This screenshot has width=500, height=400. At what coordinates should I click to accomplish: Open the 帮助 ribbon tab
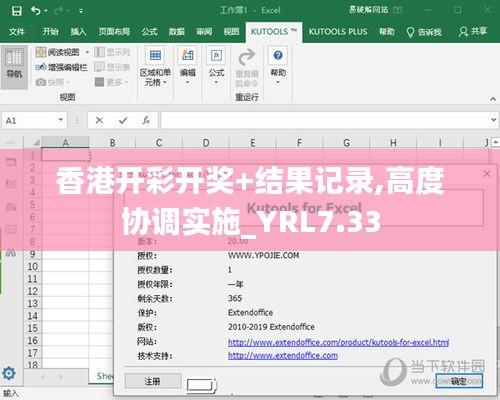coord(387,32)
